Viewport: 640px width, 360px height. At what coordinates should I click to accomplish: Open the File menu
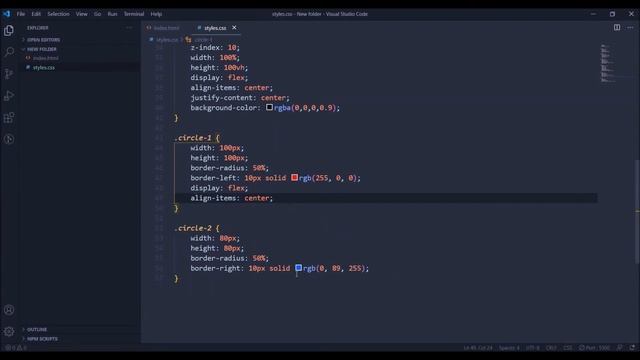(21, 14)
